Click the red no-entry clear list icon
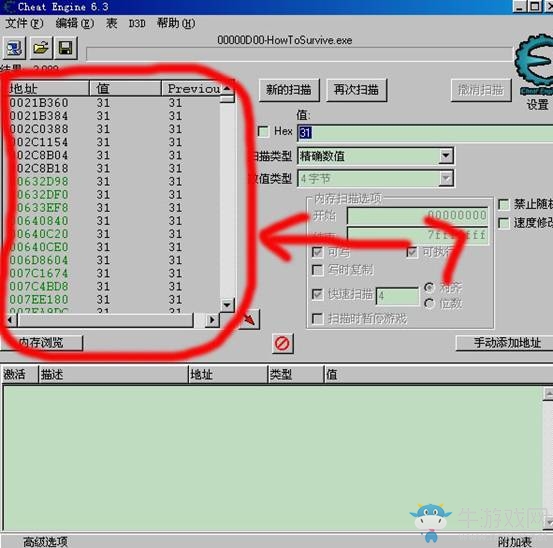 (282, 343)
